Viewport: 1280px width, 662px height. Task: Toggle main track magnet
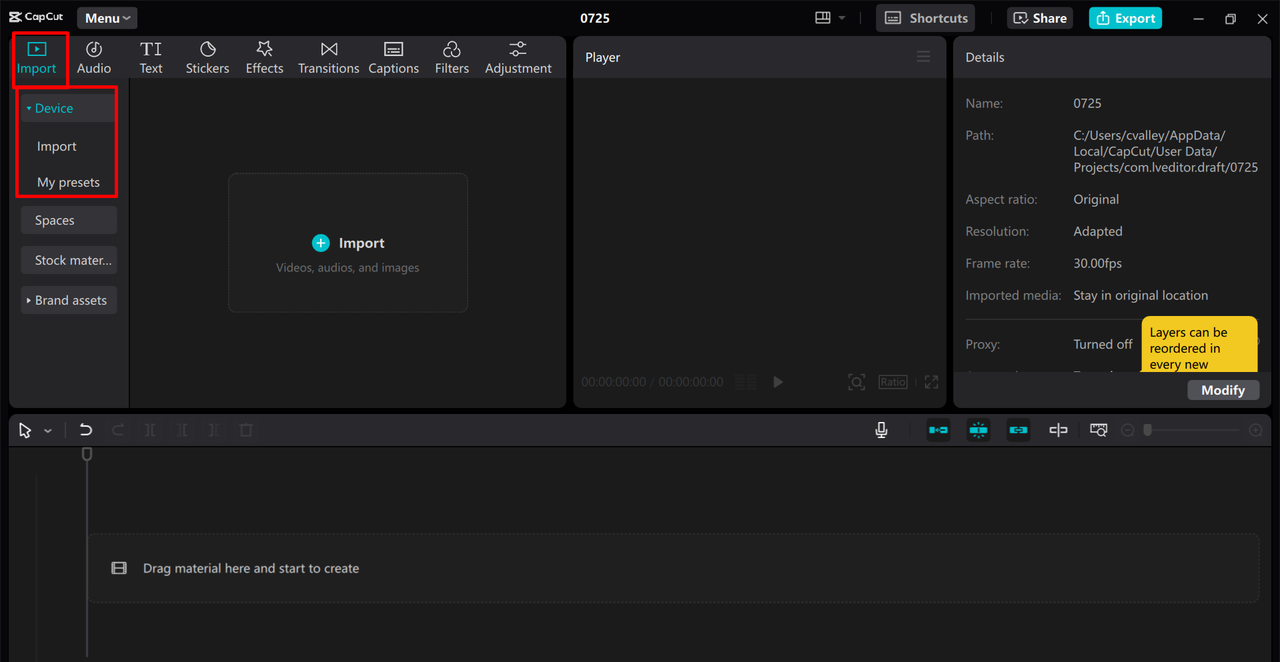coord(938,430)
